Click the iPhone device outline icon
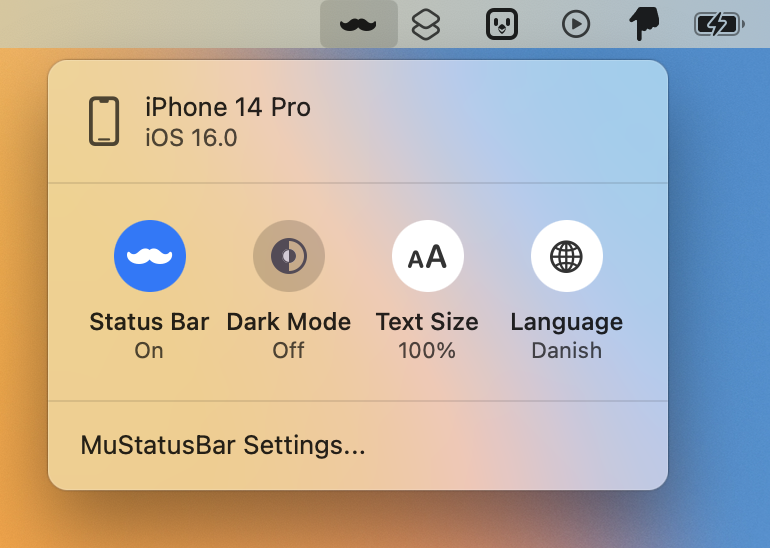Image resolution: width=770 pixels, height=548 pixels. (104, 121)
